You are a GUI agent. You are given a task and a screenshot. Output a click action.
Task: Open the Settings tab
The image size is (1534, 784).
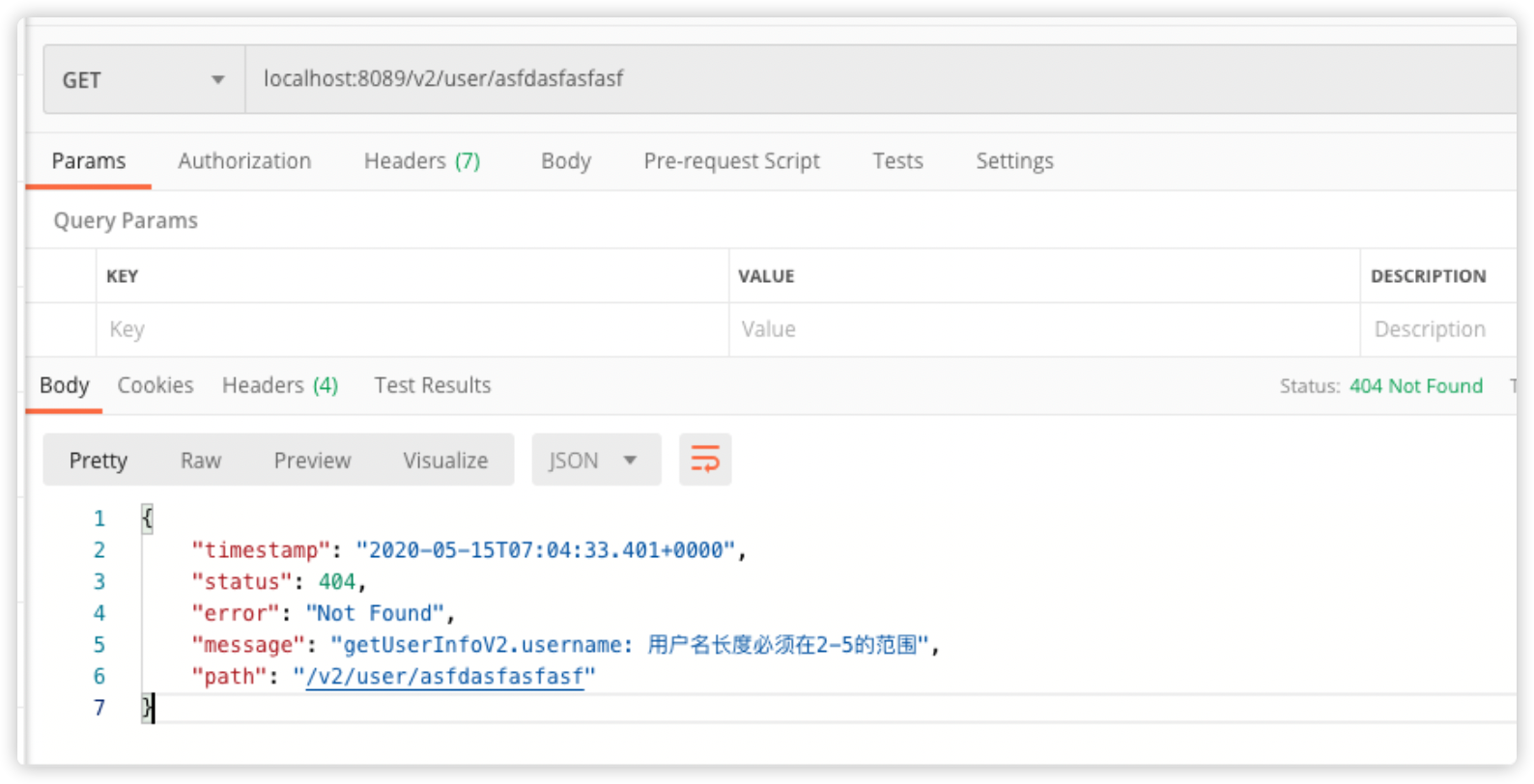click(x=1014, y=161)
